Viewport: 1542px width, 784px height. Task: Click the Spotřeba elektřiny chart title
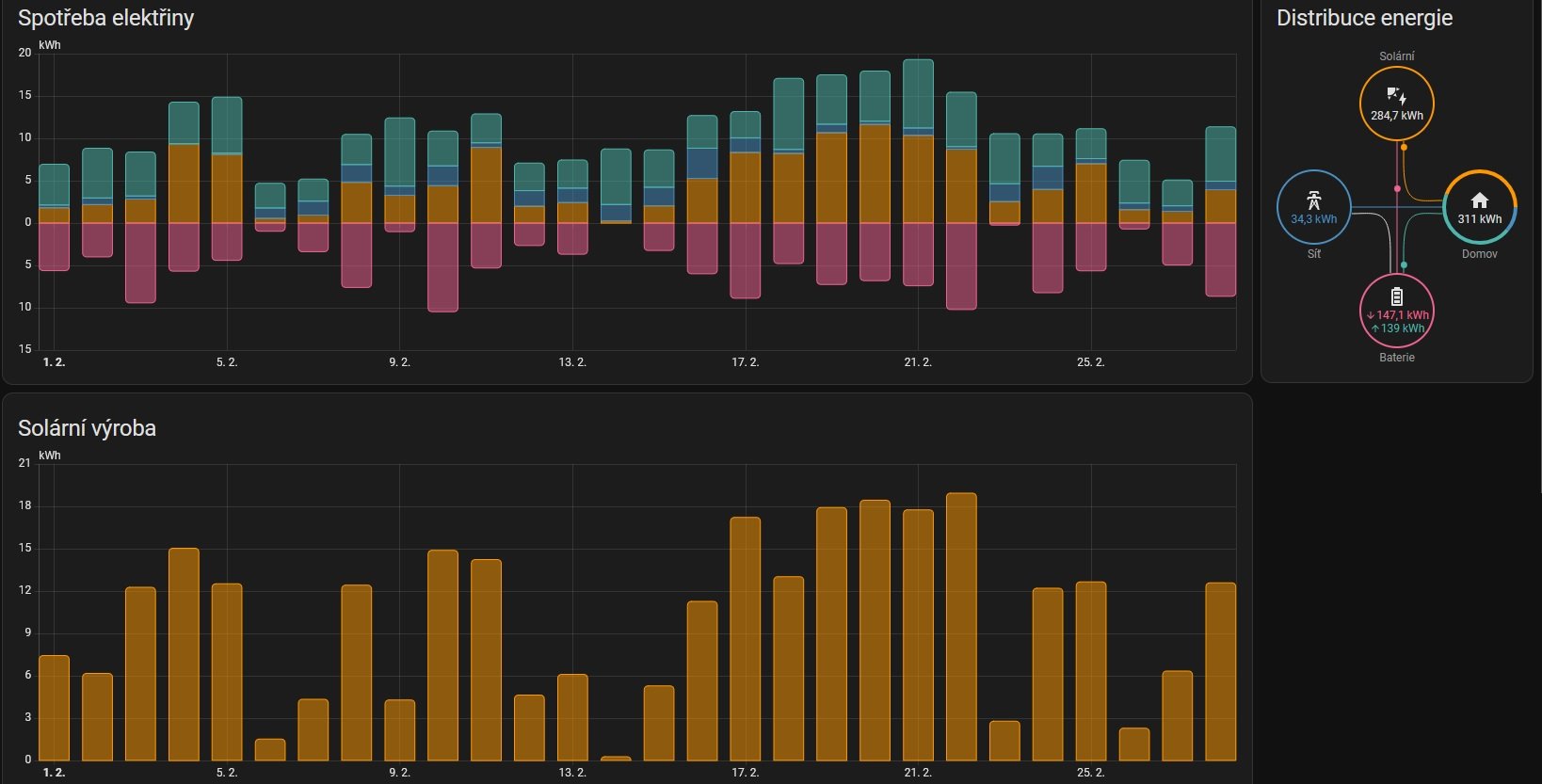105,18
